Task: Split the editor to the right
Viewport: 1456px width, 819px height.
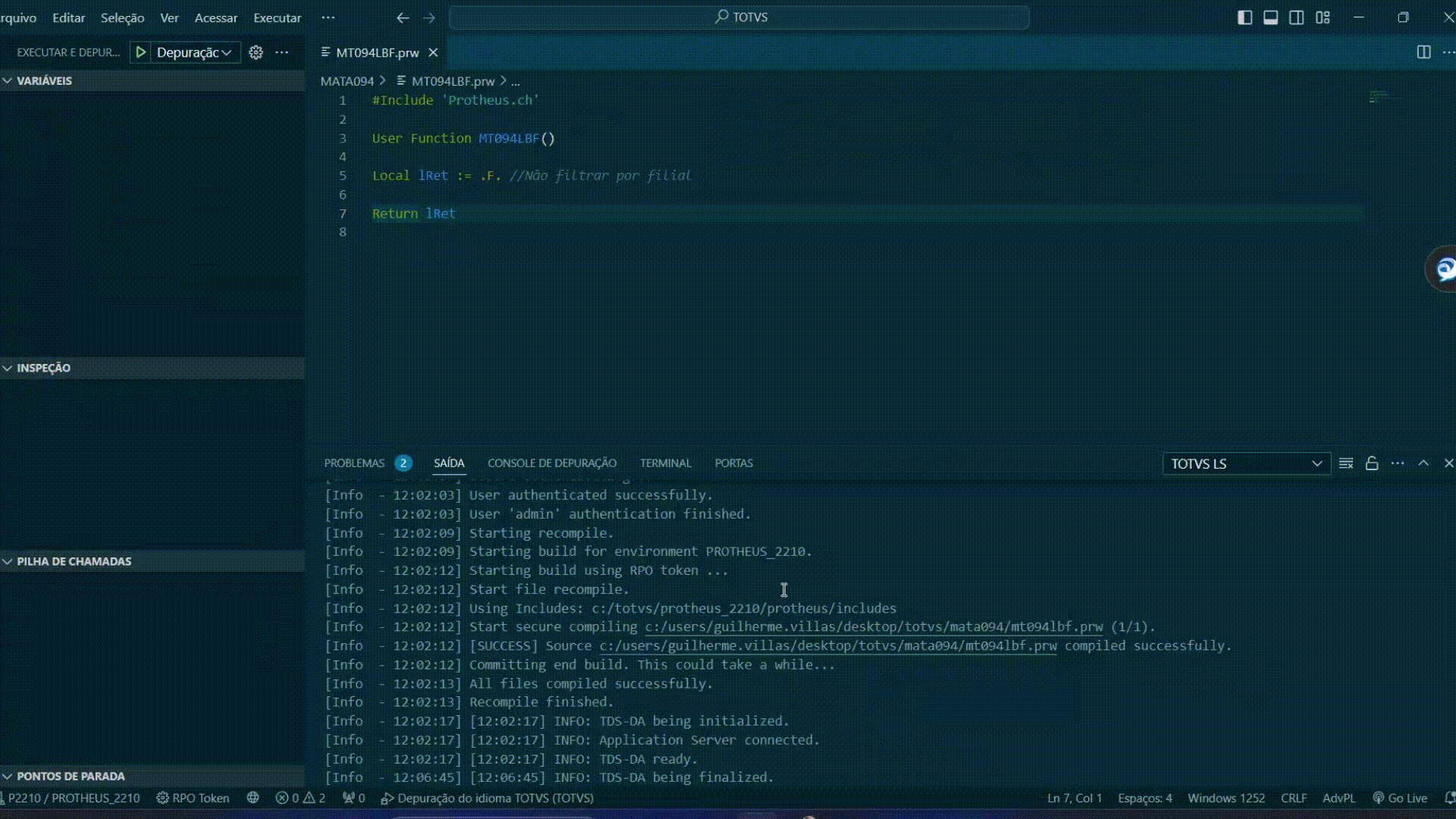Action: [x=1424, y=52]
